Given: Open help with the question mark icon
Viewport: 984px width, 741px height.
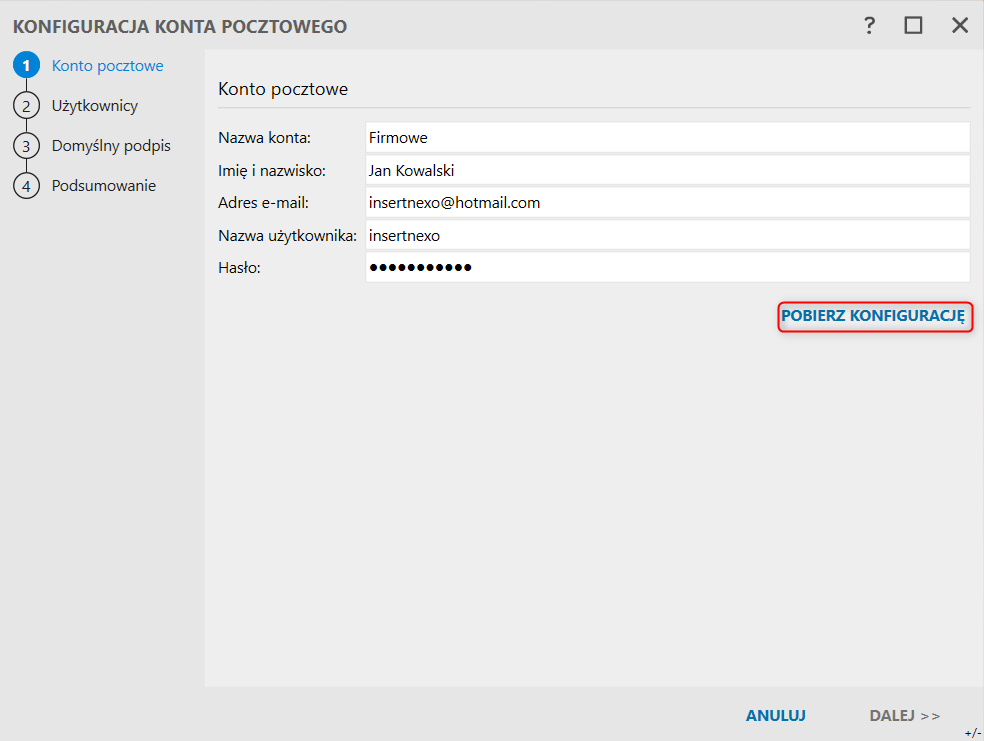Looking at the screenshot, I should coord(870,26).
